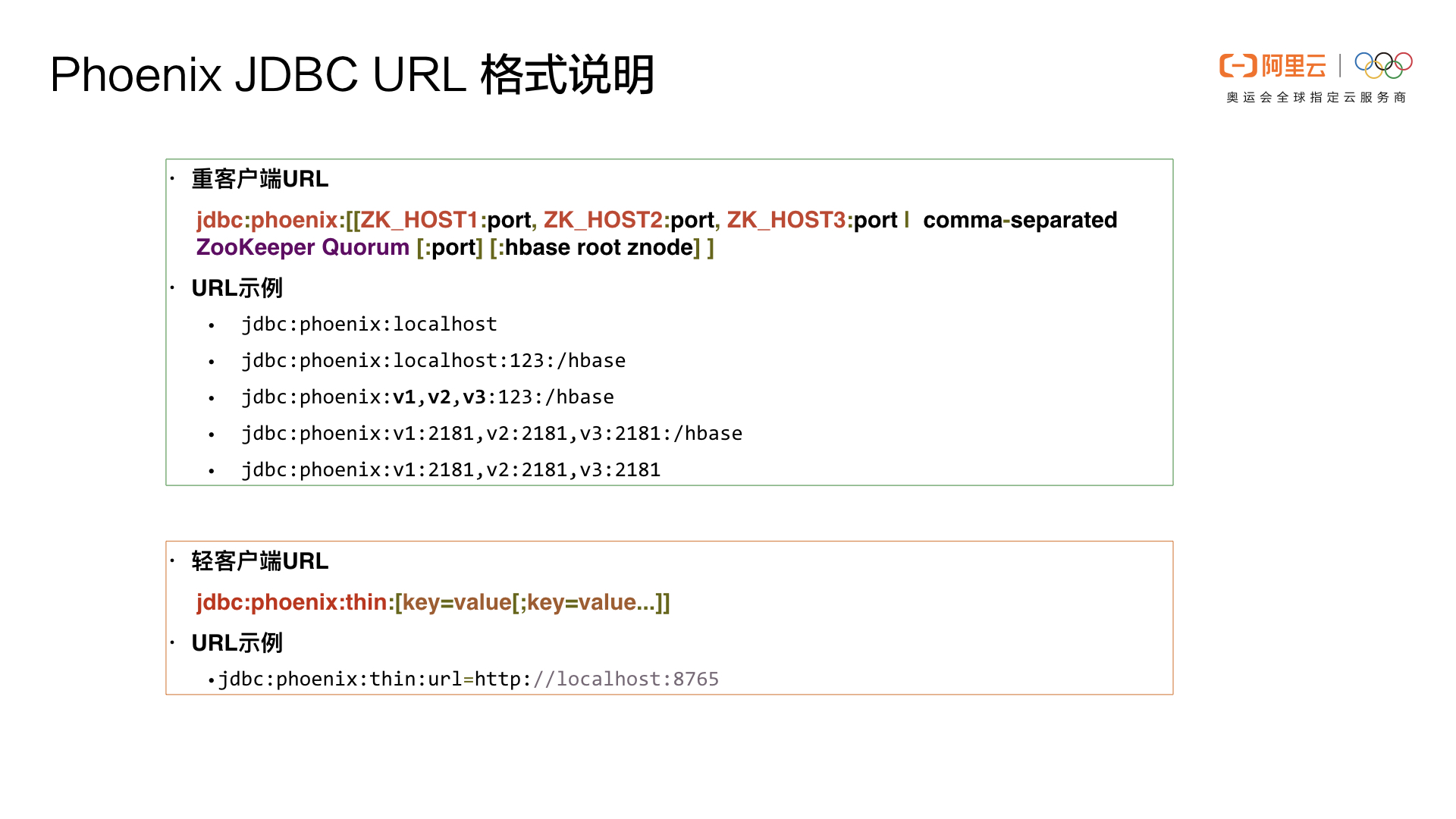This screenshot has width=1456, height=819.
Task: Select the 重客户端URL heading
Action: (259, 179)
